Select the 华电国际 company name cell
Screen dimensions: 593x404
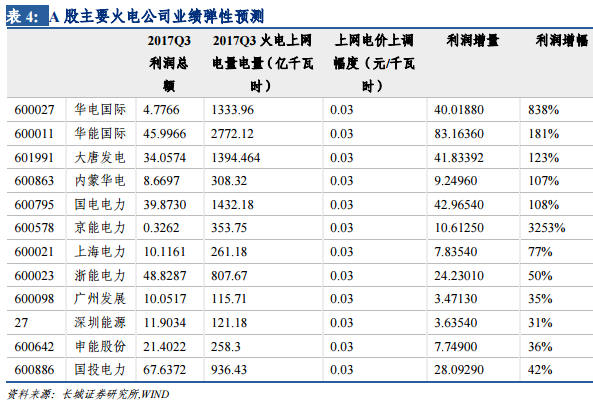tap(100, 109)
